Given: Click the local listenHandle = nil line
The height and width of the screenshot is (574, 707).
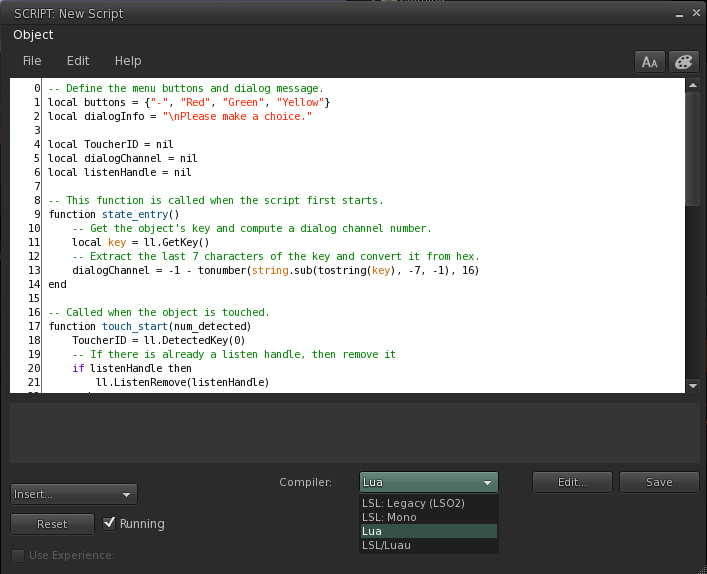Looking at the screenshot, I should click(120, 172).
